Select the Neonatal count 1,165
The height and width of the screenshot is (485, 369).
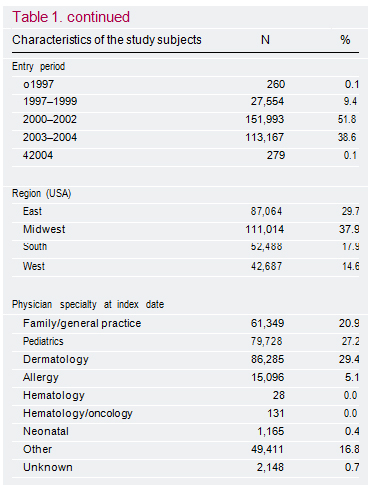pos(270,431)
